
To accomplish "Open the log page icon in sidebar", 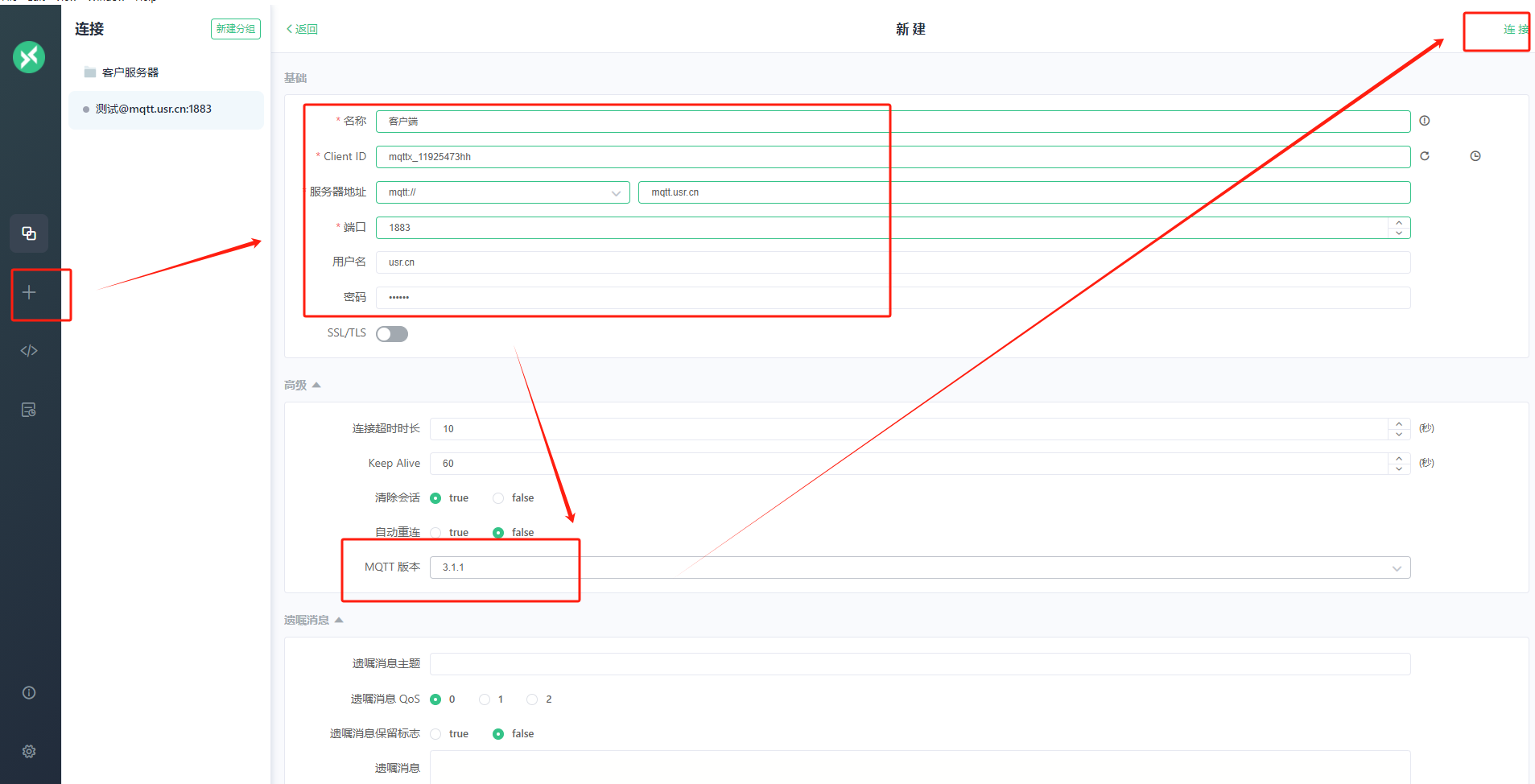I will click(29, 410).
